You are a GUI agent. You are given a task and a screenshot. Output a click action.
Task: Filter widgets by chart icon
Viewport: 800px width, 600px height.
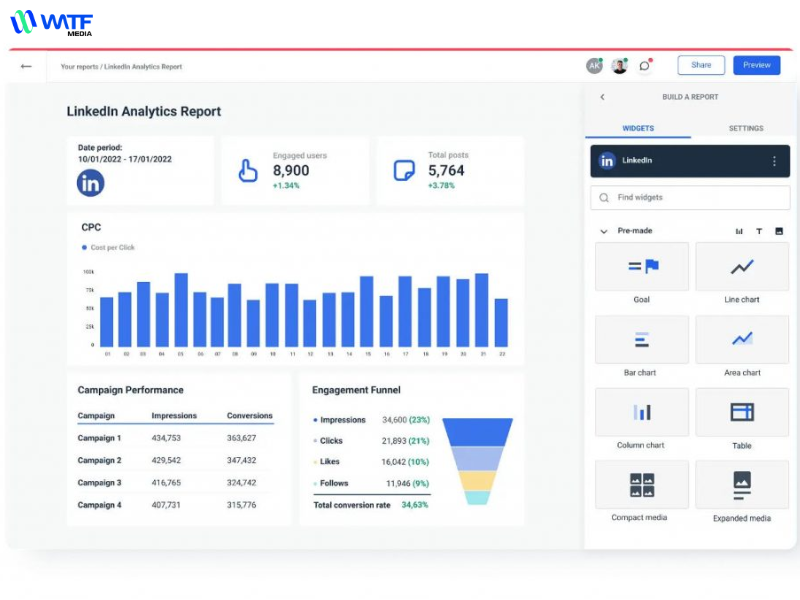[739, 231]
